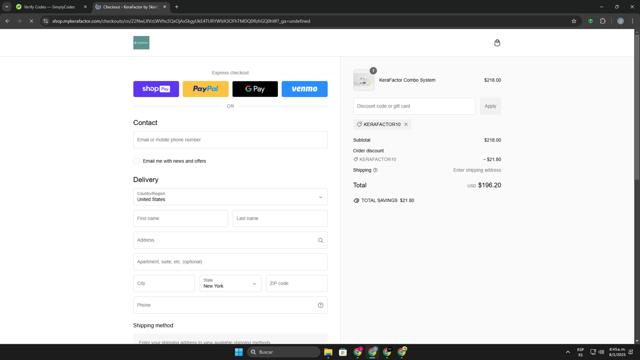Viewport: 640px width, 360px height.
Task: Click the ZIP code field
Action: click(x=297, y=283)
